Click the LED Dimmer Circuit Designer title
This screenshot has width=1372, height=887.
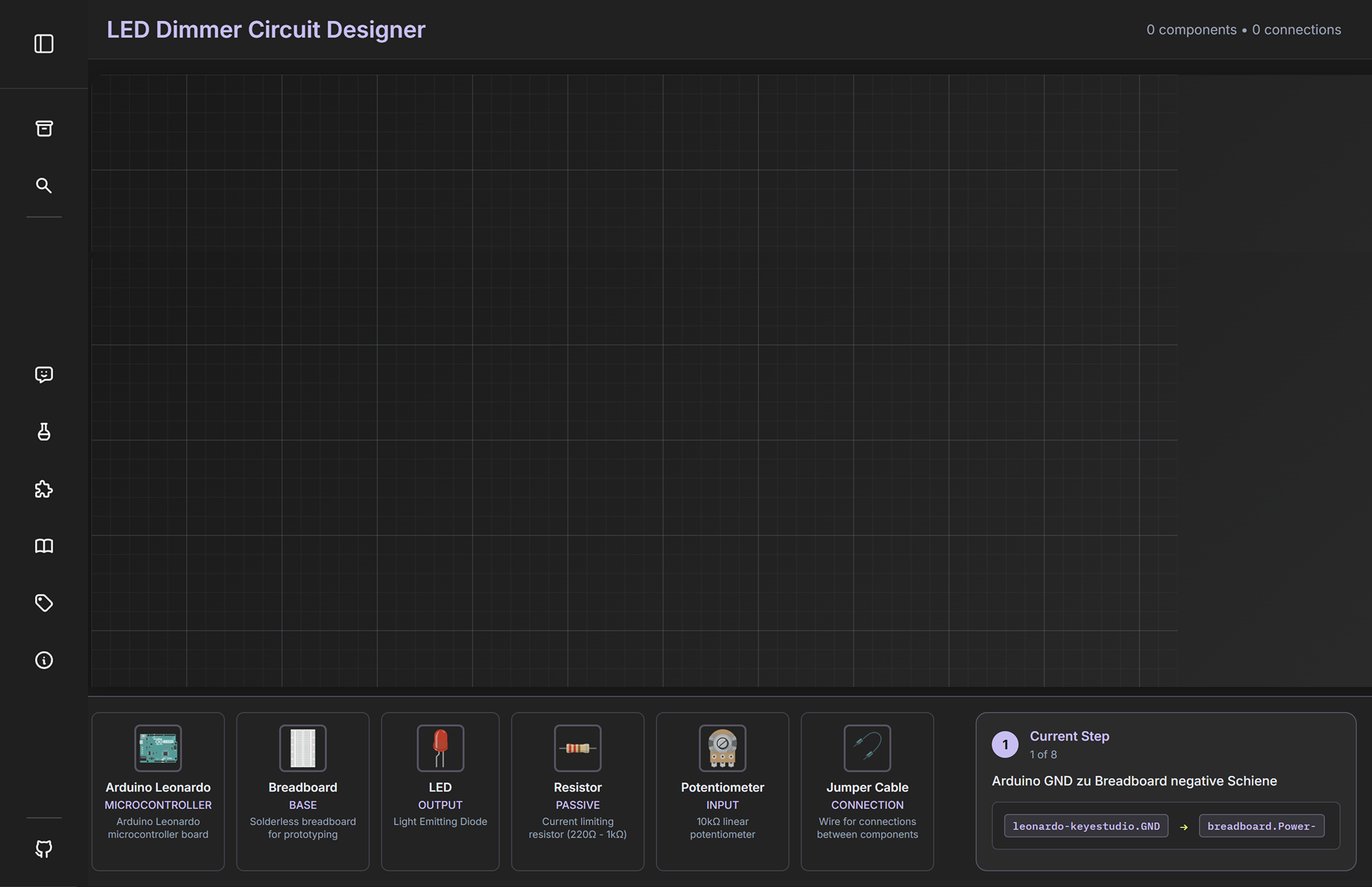click(265, 29)
